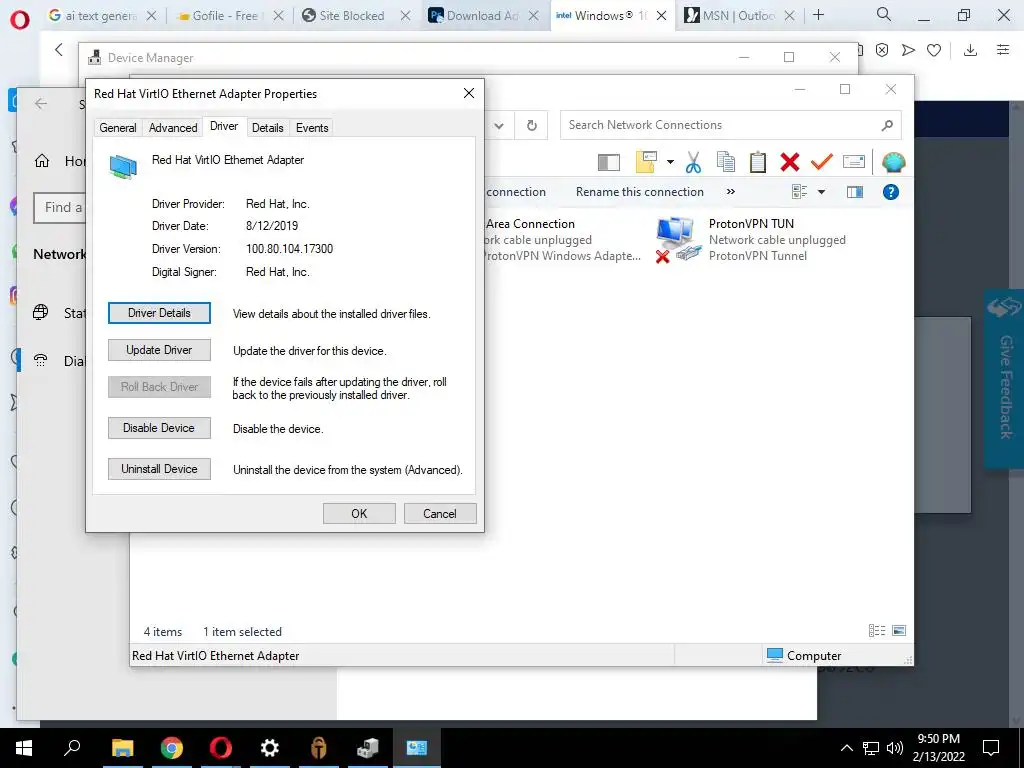Image resolution: width=1024 pixels, height=768 pixels.
Task: Click the red X Delete icon
Action: 790,162
